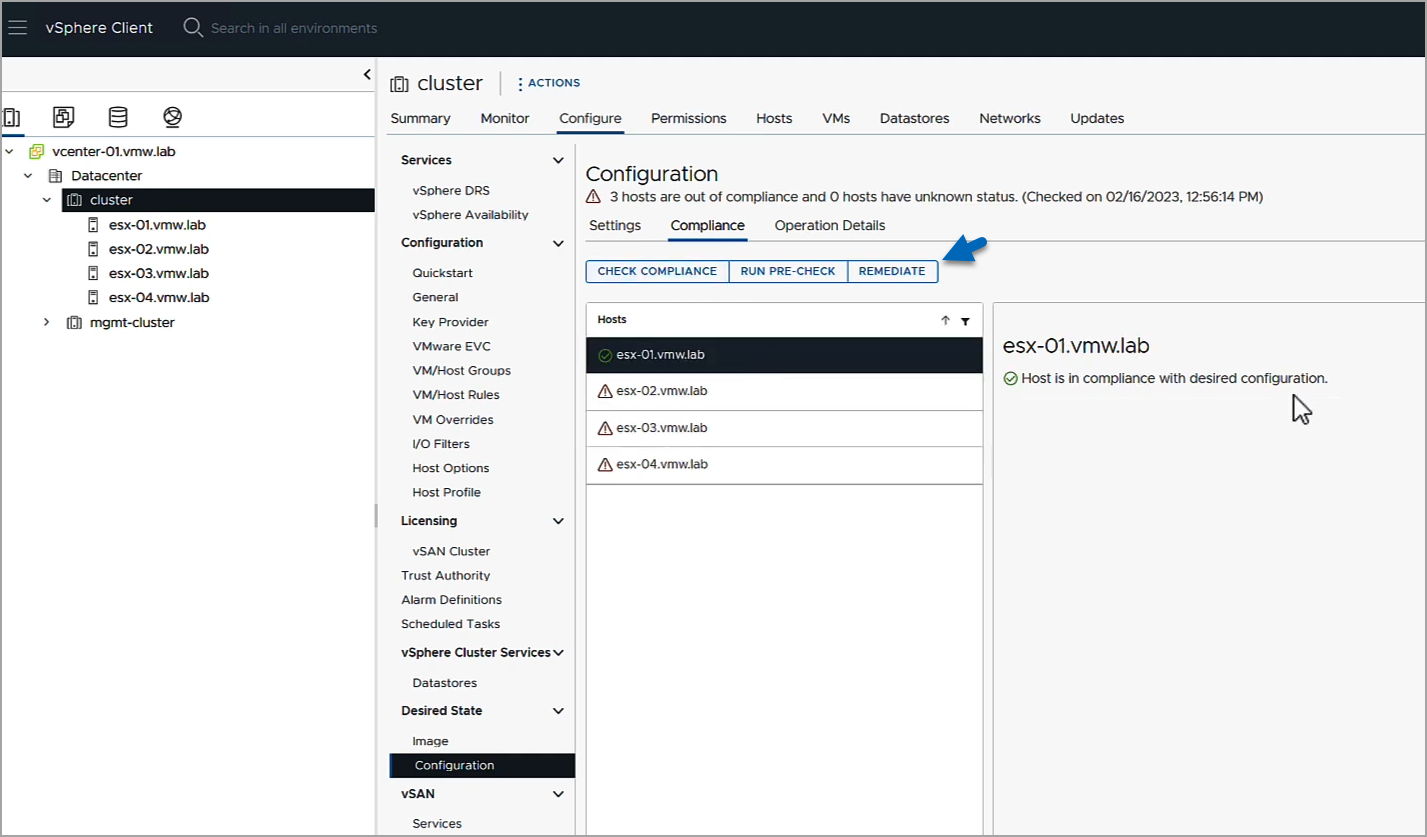This screenshot has height=837, width=1427.
Task: Collapse the Configuration section chevron
Action: (558, 243)
